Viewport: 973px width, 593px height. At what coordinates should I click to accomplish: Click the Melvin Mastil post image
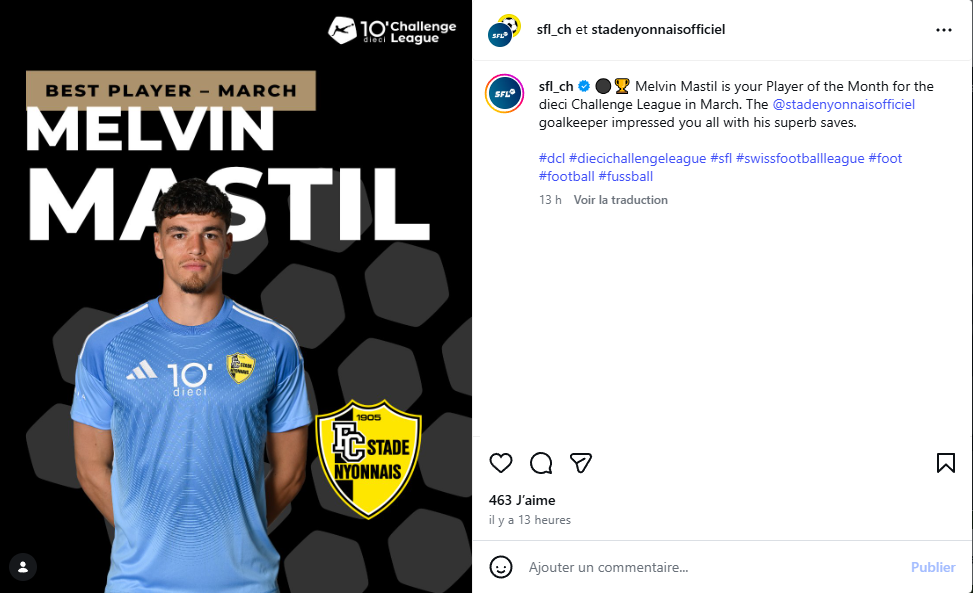(x=236, y=296)
